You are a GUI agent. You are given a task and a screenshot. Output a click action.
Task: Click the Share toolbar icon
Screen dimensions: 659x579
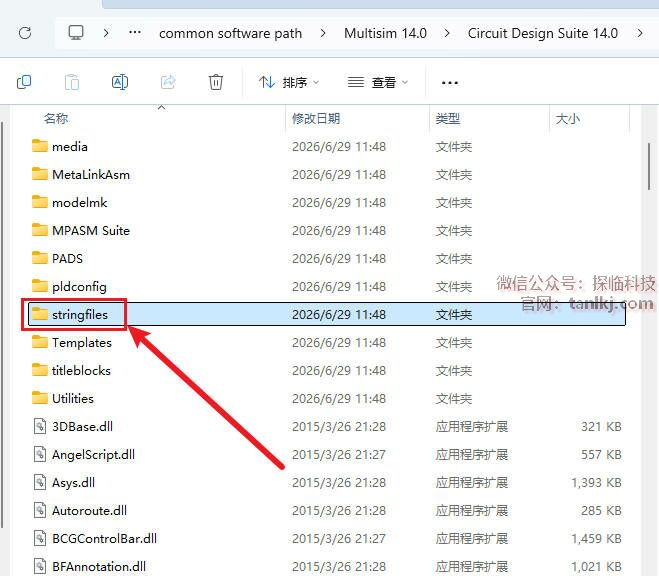tap(168, 82)
